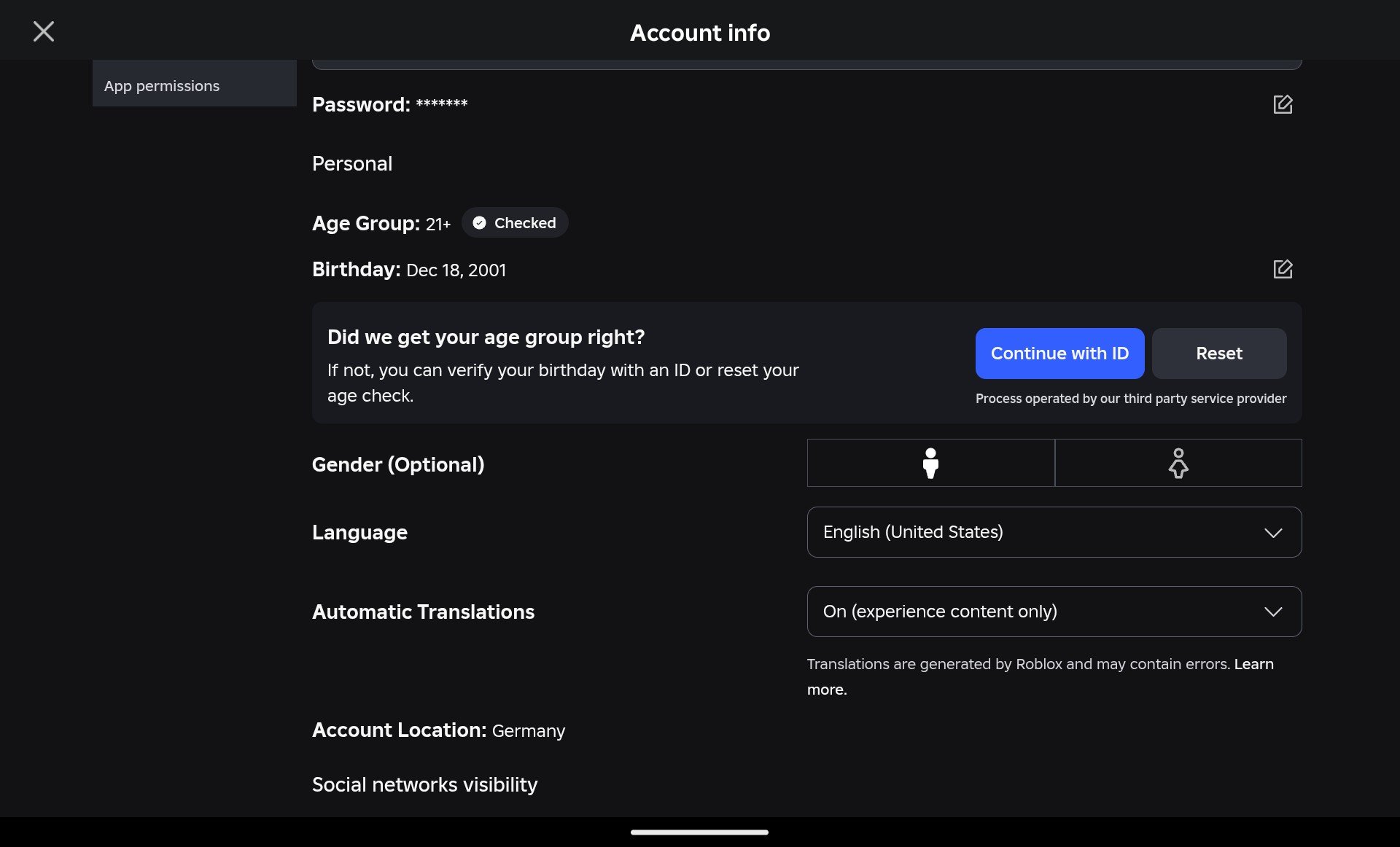Edit birthday using the pencil icon
This screenshot has width=1400, height=847.
coord(1283,269)
